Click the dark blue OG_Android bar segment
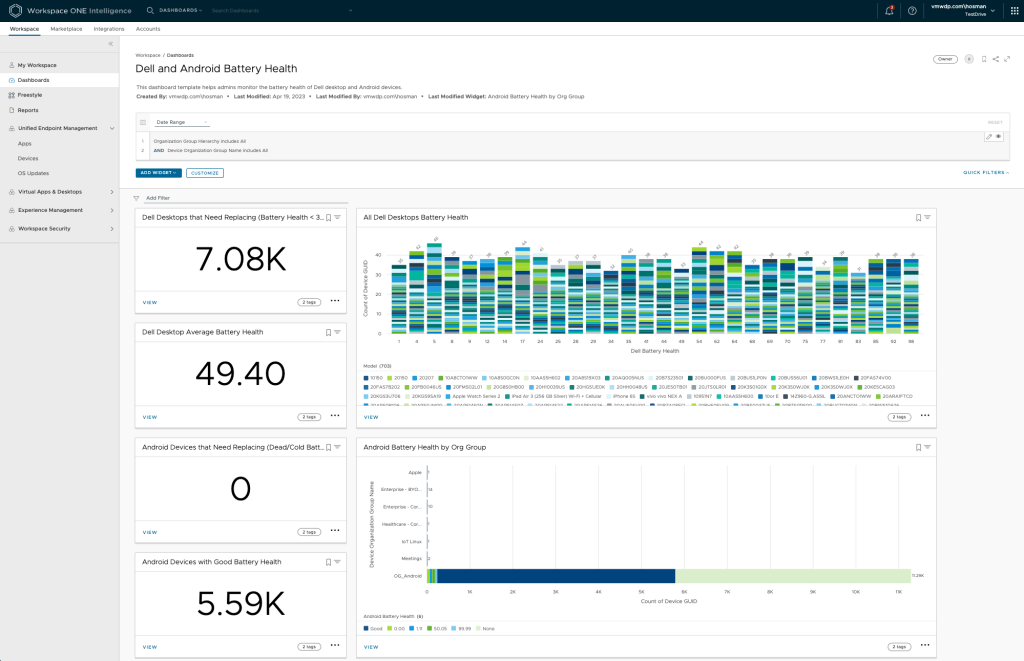This screenshot has width=1024, height=661. pyautogui.click(x=555, y=575)
